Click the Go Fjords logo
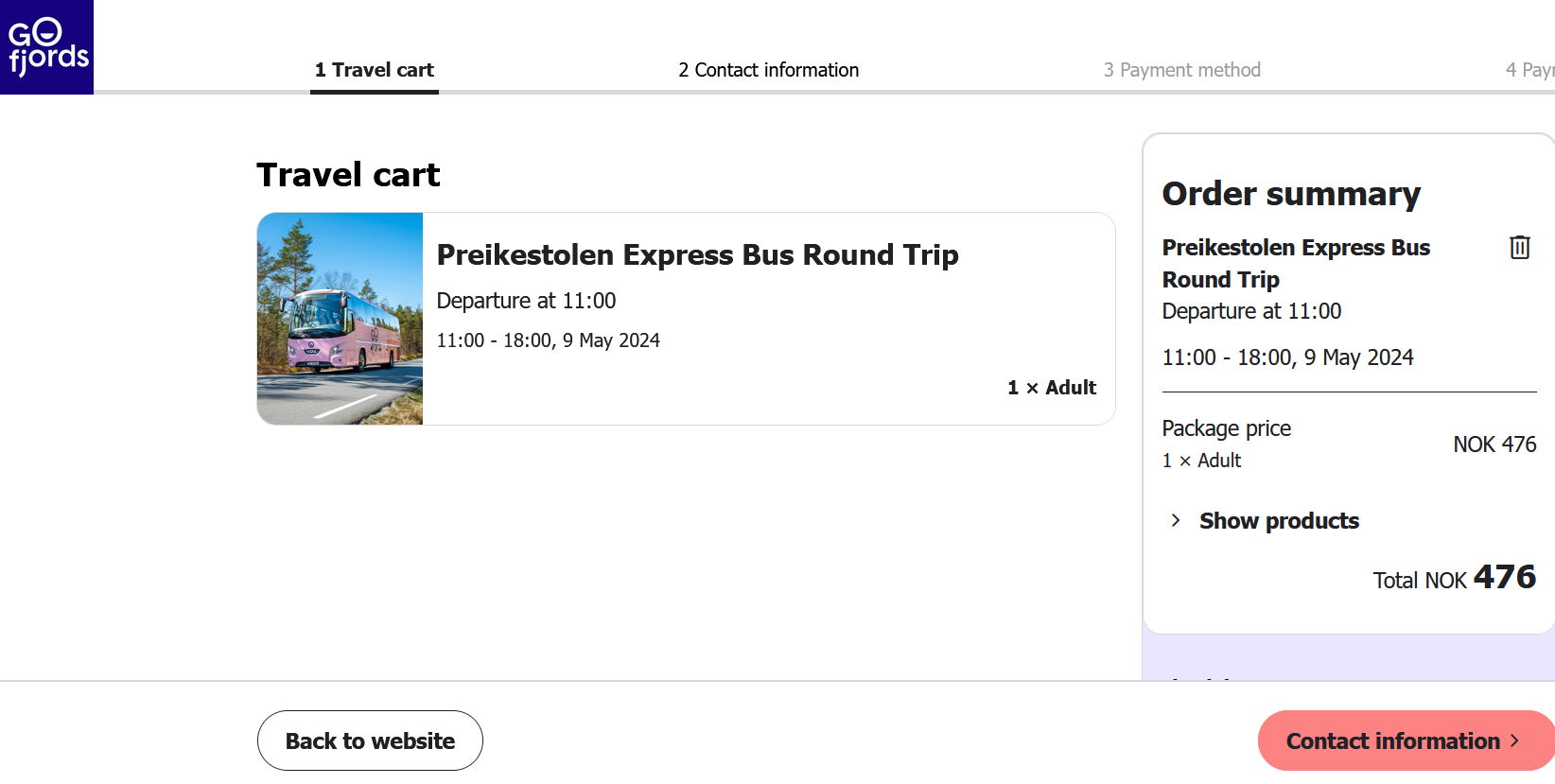 click(46, 46)
